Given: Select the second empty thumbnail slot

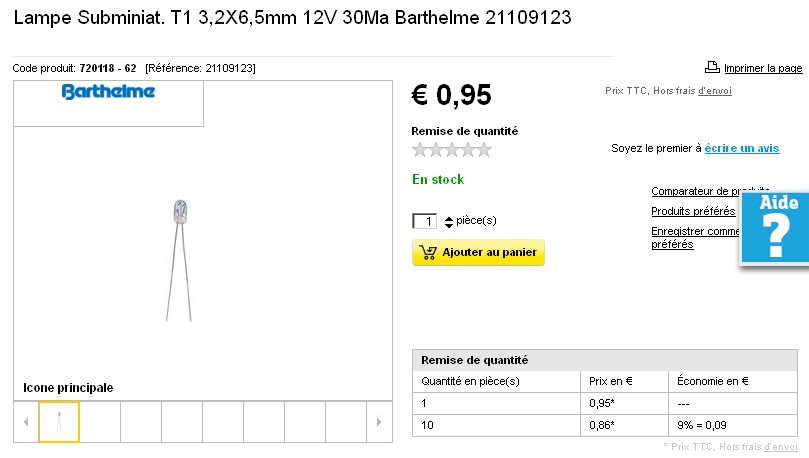Looking at the screenshot, I should click(x=141, y=422).
